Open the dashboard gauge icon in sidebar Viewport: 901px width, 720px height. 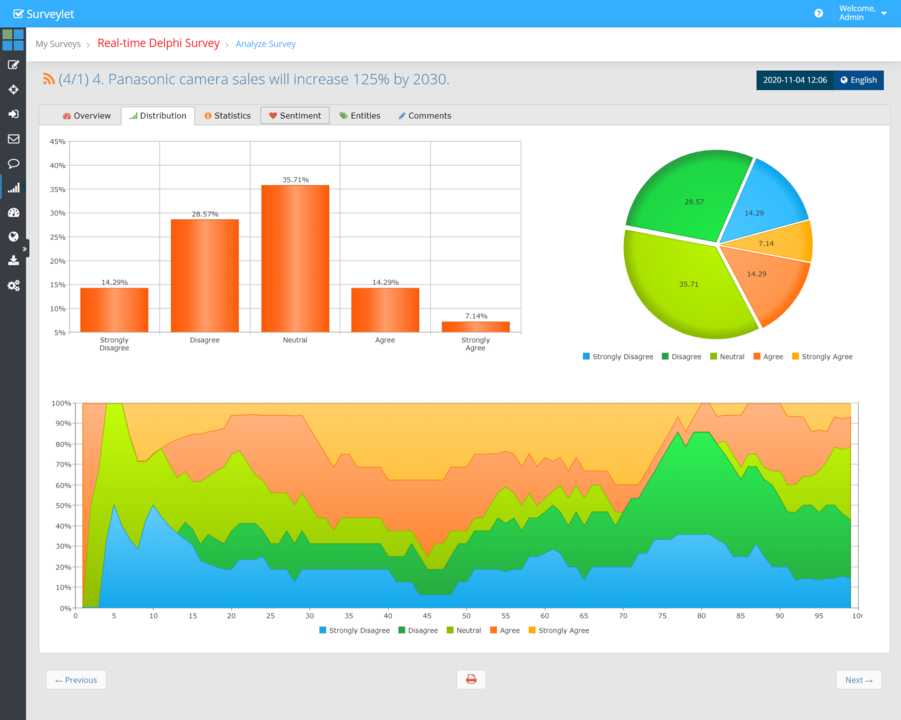[13, 213]
